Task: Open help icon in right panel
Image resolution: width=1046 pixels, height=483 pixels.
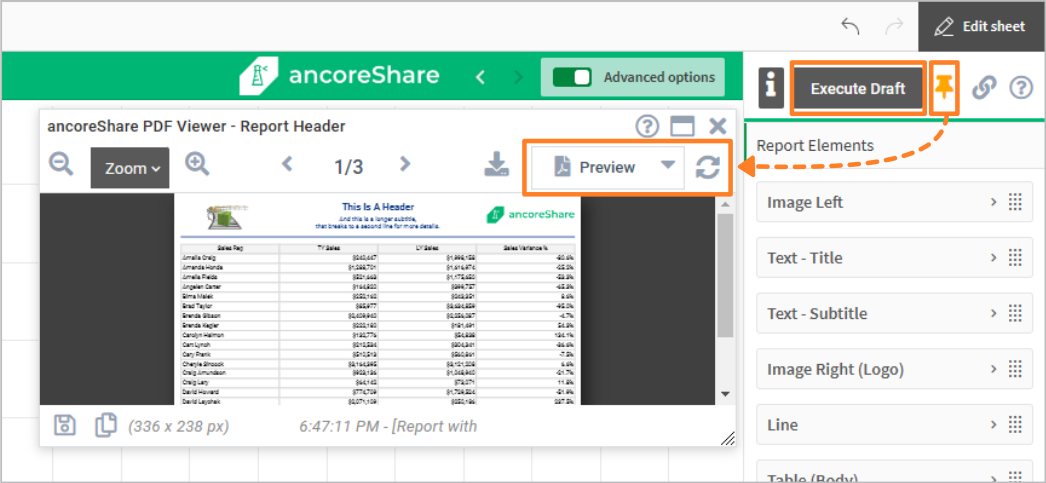Action: pyautogui.click(x=1021, y=87)
